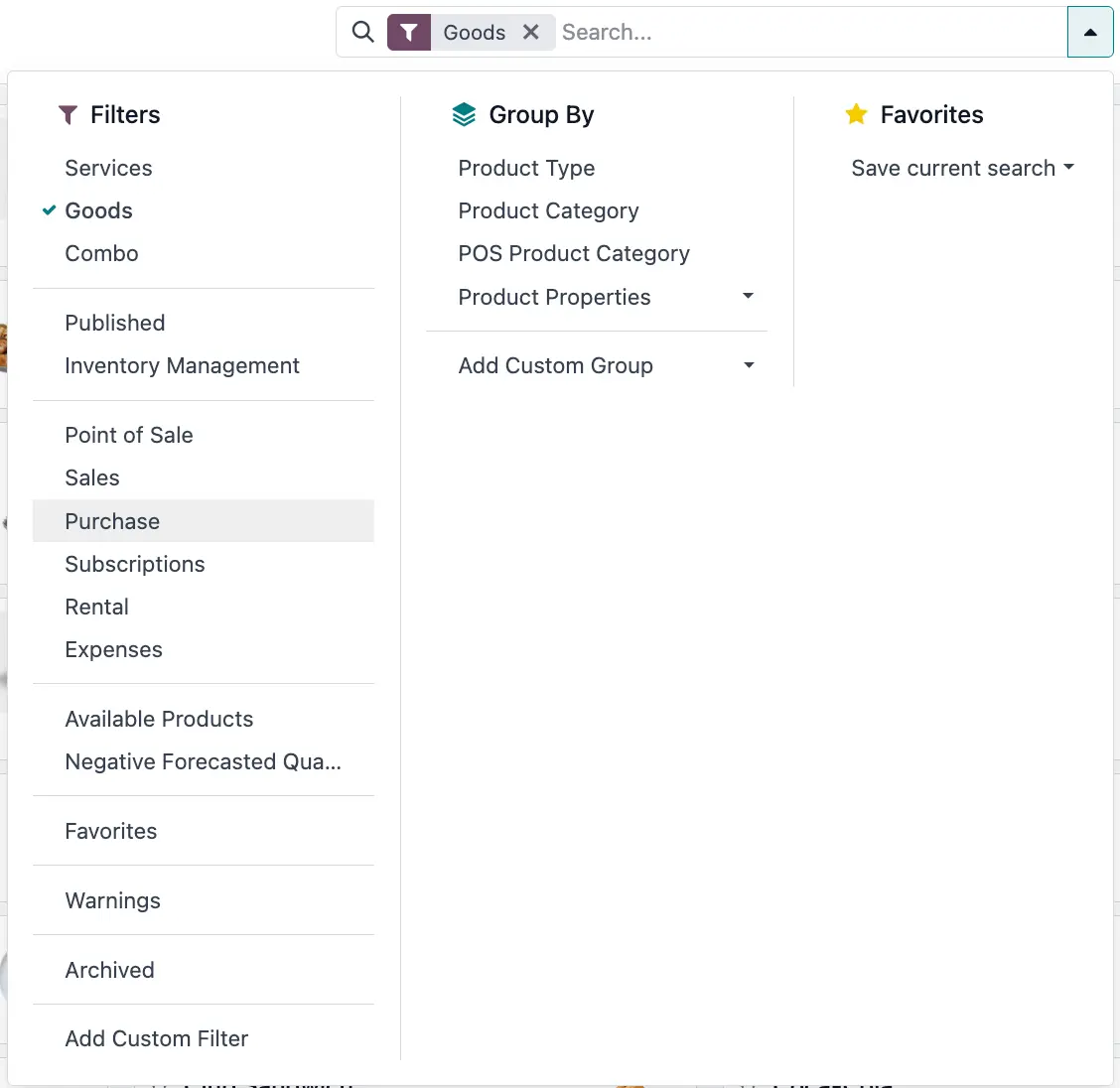Select the Expenses filter
The width and height of the screenshot is (1120, 1088).
(x=204, y=649)
